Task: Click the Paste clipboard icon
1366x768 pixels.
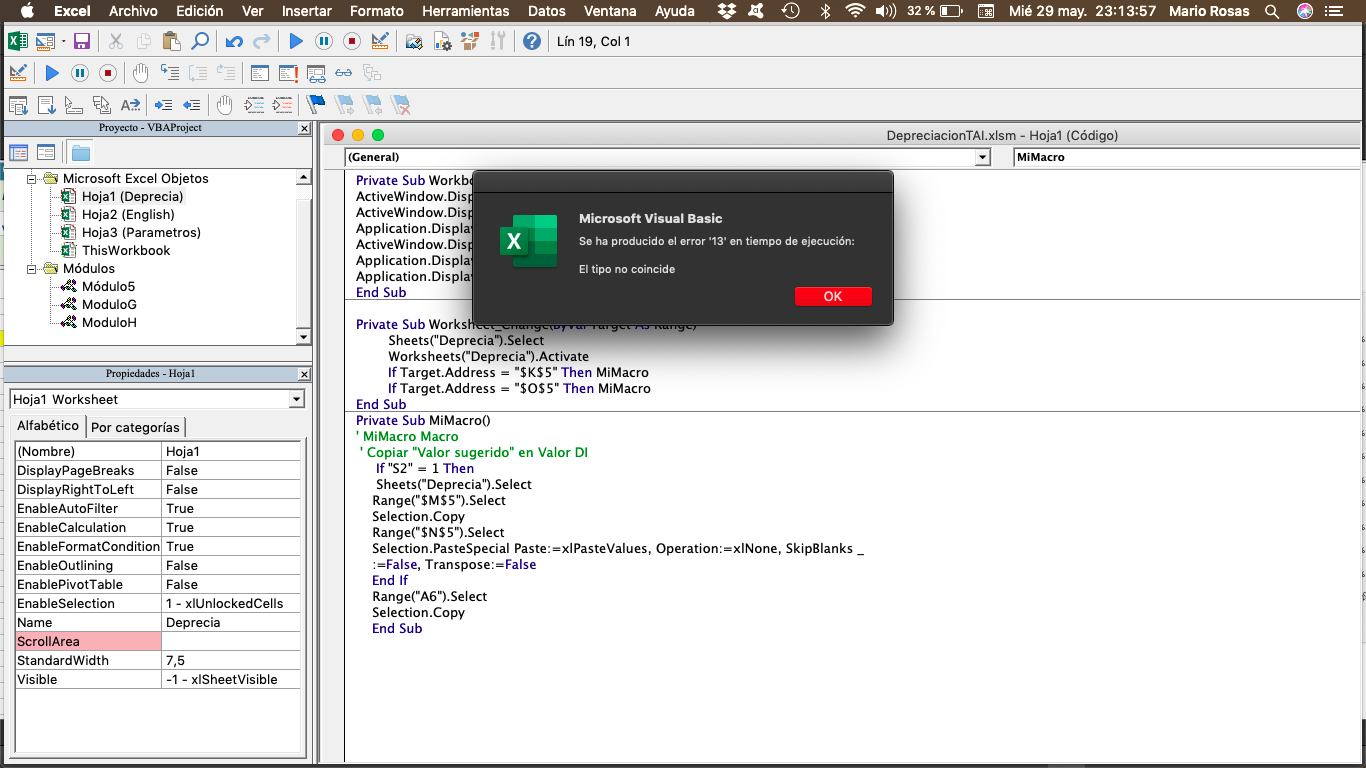Action: [x=172, y=41]
